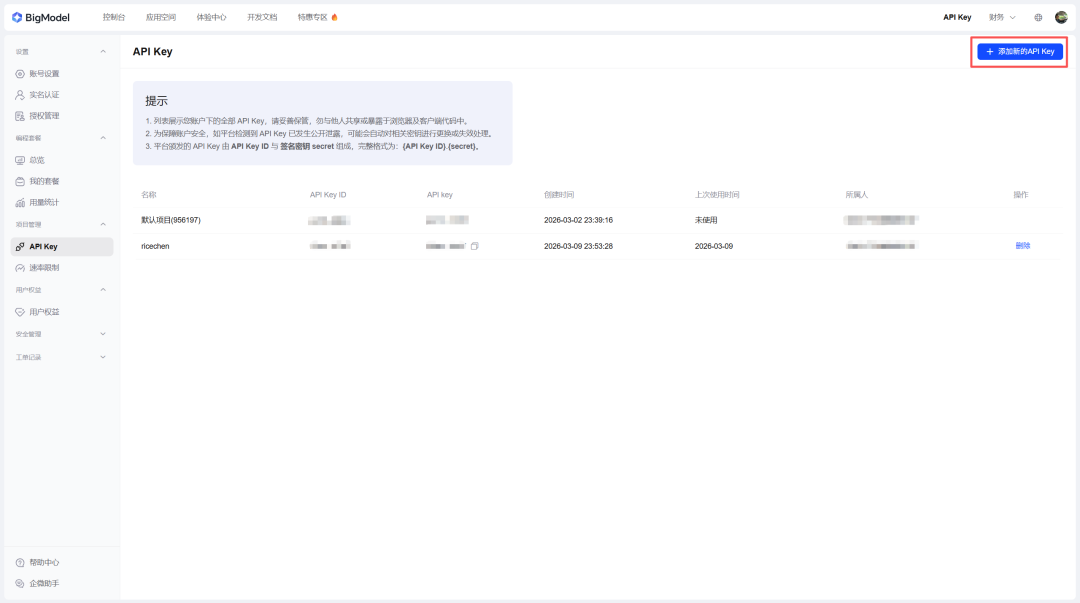
Task: Open 应用空间 in top navigation
Action: pyautogui.click(x=160, y=17)
